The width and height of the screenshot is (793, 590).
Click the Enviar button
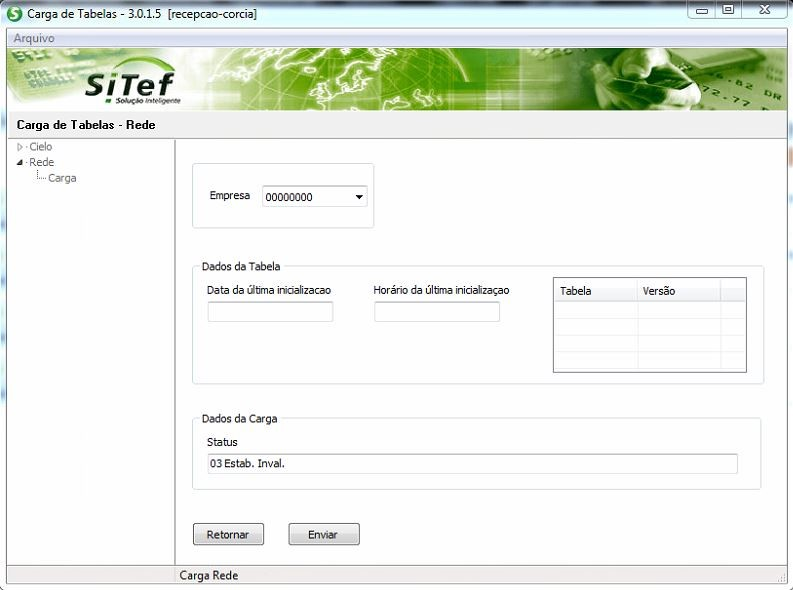(x=324, y=534)
